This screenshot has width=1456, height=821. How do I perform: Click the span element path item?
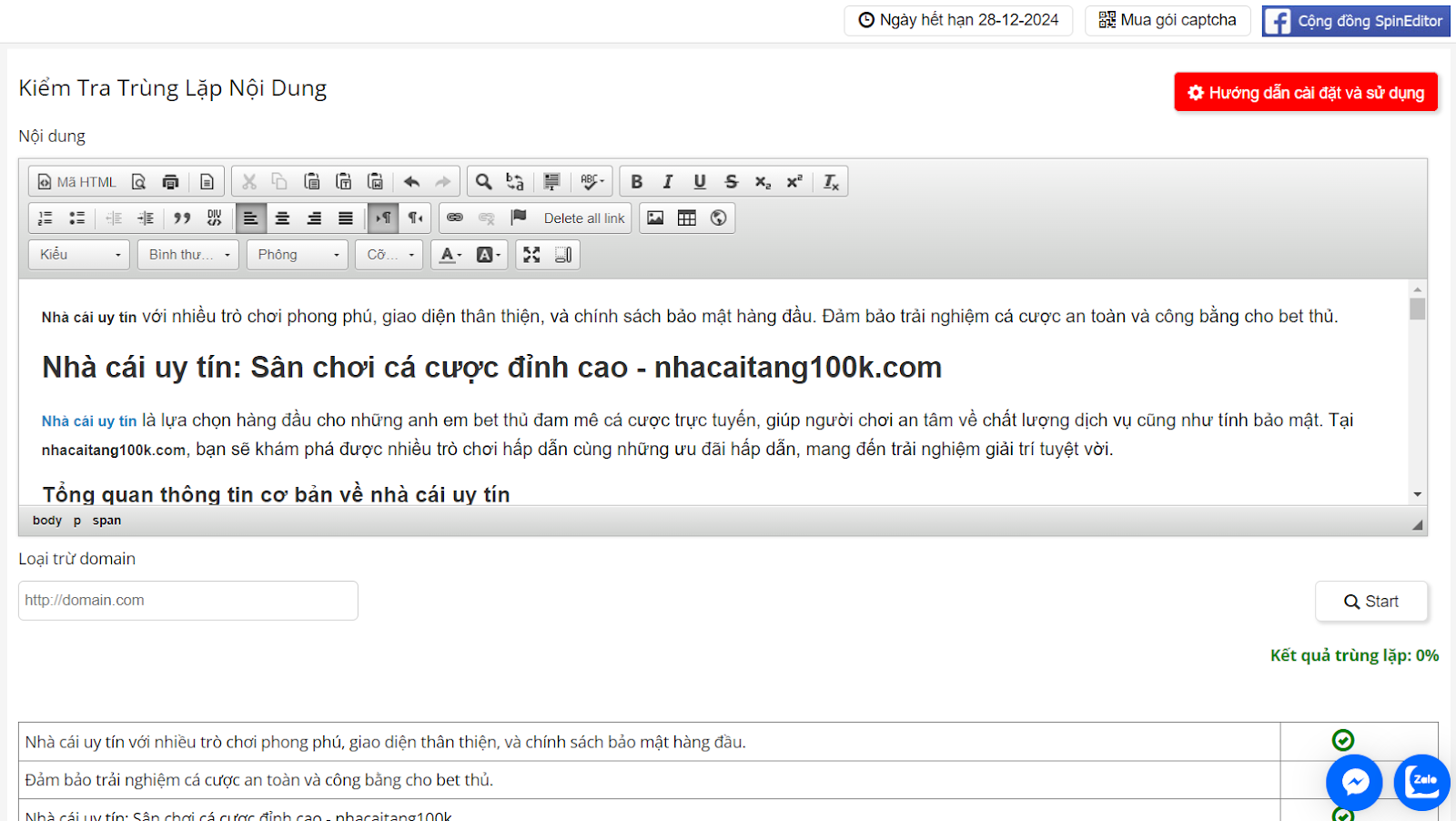106,521
